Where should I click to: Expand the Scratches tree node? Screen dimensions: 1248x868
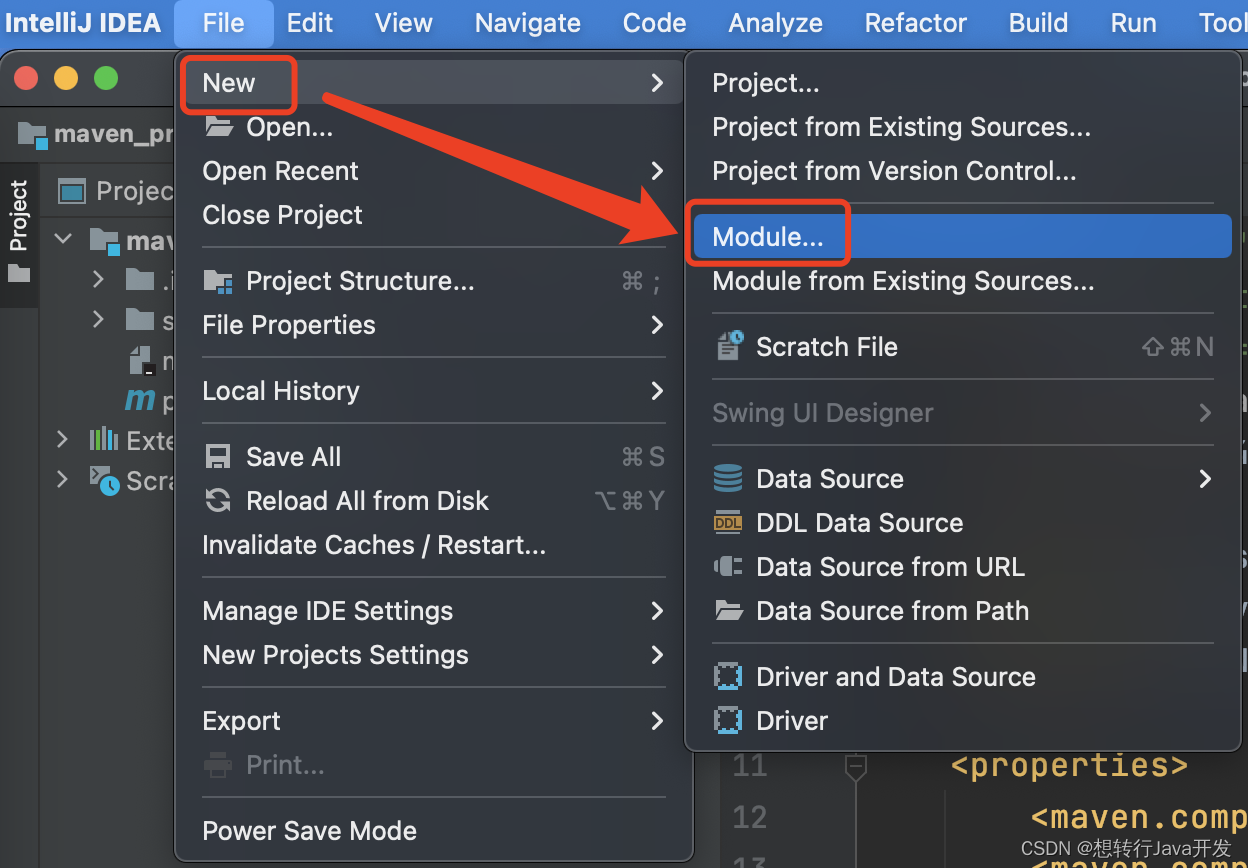click(x=62, y=479)
